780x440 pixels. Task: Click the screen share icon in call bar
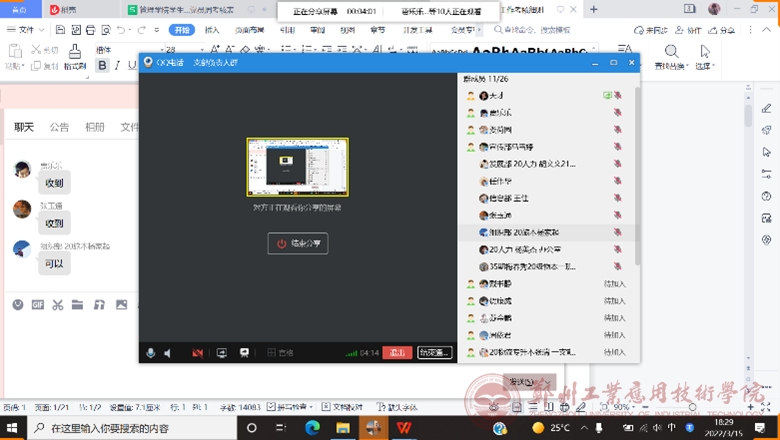click(x=221, y=353)
